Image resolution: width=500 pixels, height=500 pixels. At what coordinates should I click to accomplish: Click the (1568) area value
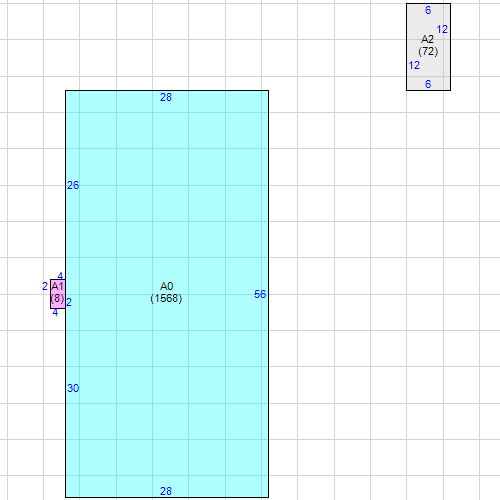click(166, 298)
